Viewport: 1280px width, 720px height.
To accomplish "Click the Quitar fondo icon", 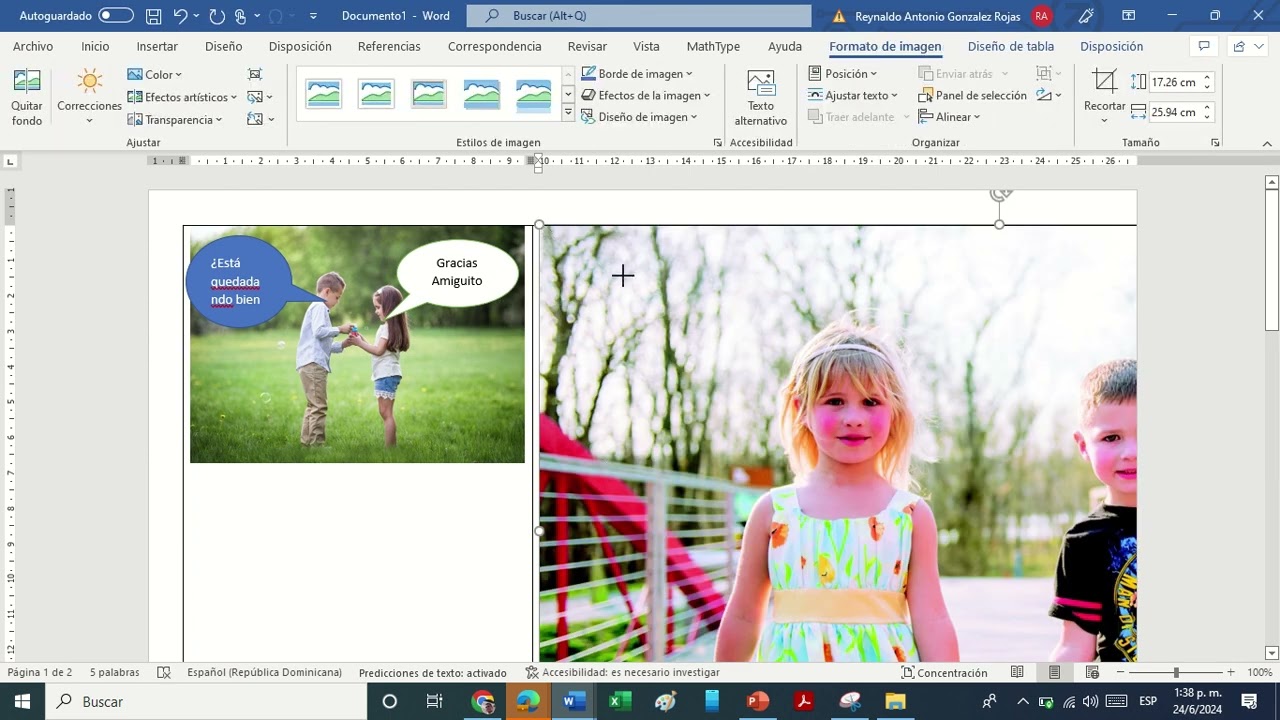I will pyautogui.click(x=27, y=98).
